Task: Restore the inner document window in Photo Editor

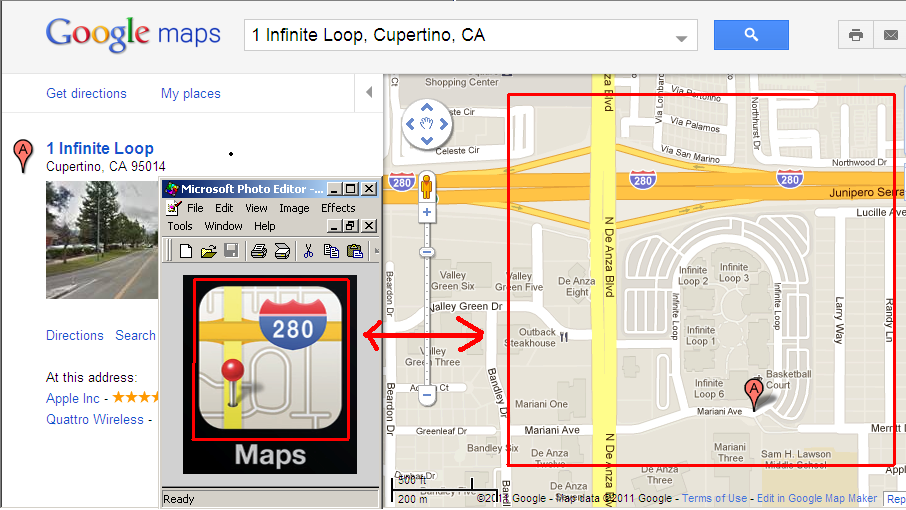Action: (x=350, y=226)
